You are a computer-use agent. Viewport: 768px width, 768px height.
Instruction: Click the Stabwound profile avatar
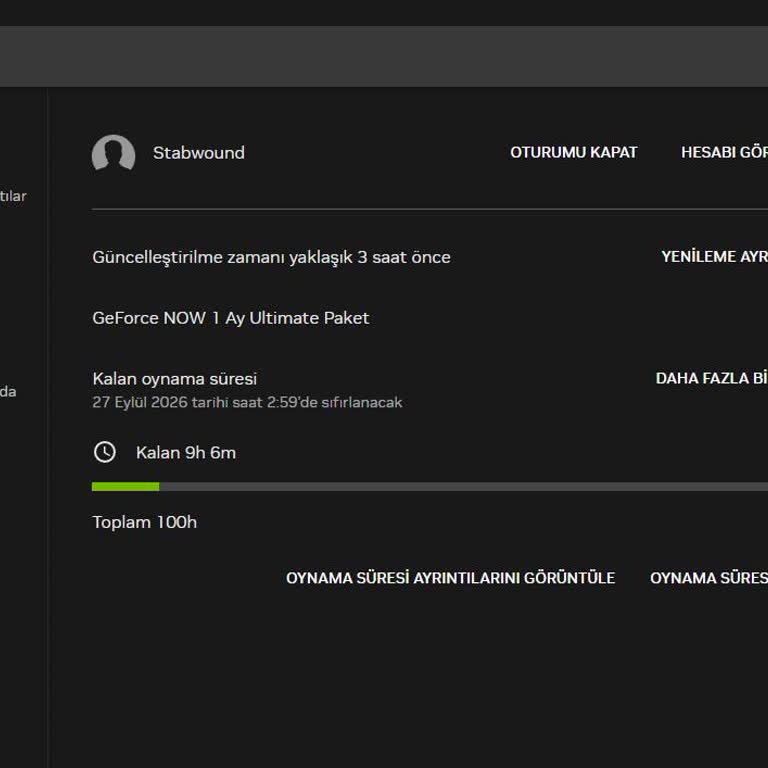(x=113, y=153)
